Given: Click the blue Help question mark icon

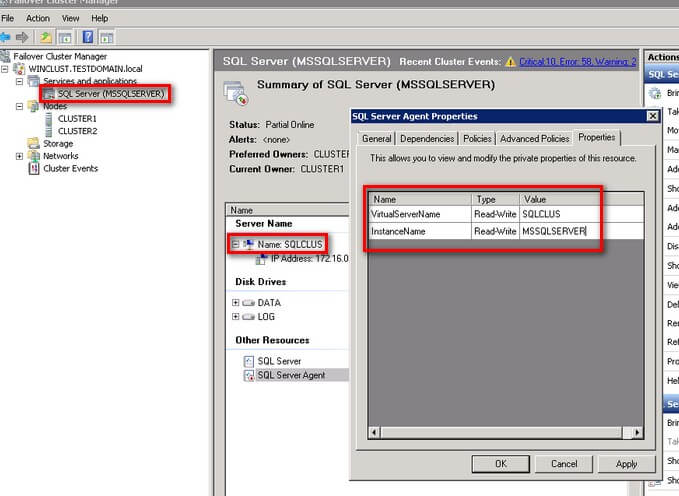Looking at the screenshot, I should pyautogui.click(x=88, y=37).
